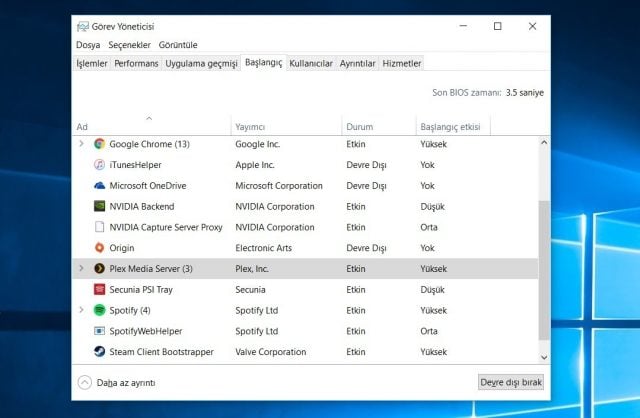Sort by the Durum column header
Screen dimensions: 640x418
click(x=379, y=125)
